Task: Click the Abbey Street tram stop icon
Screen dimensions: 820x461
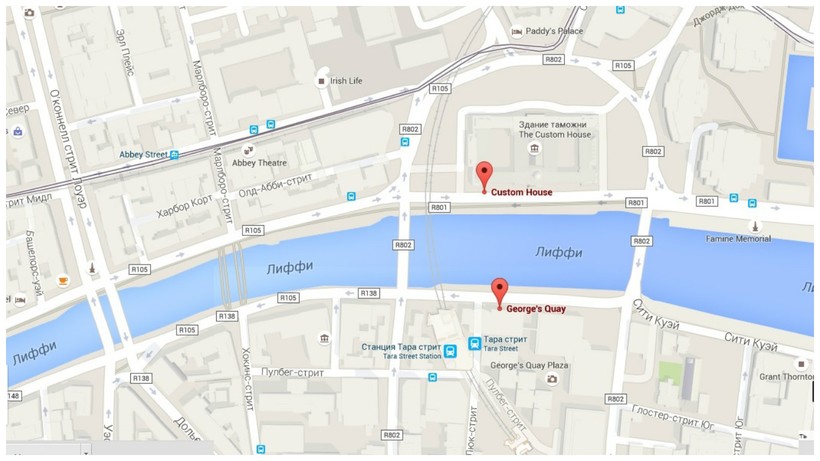Action: coord(175,155)
